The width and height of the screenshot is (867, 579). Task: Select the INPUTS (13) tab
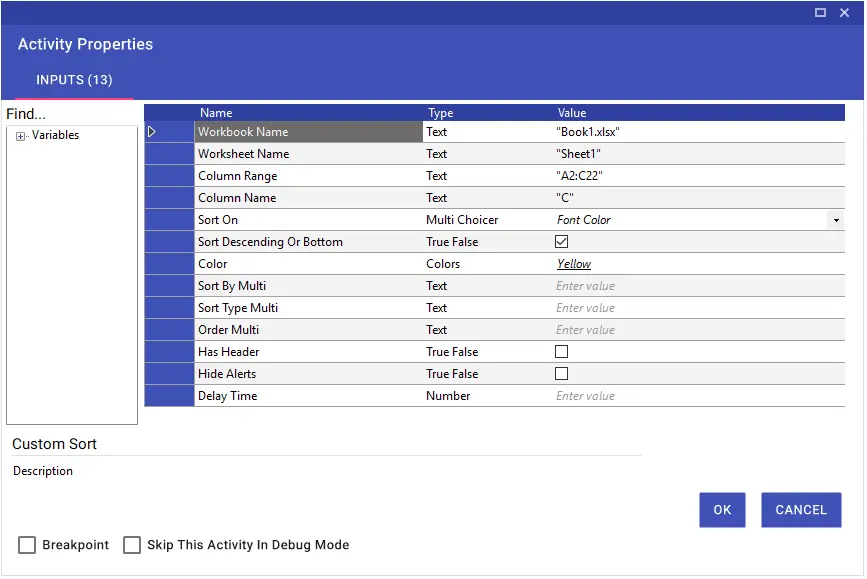74,80
